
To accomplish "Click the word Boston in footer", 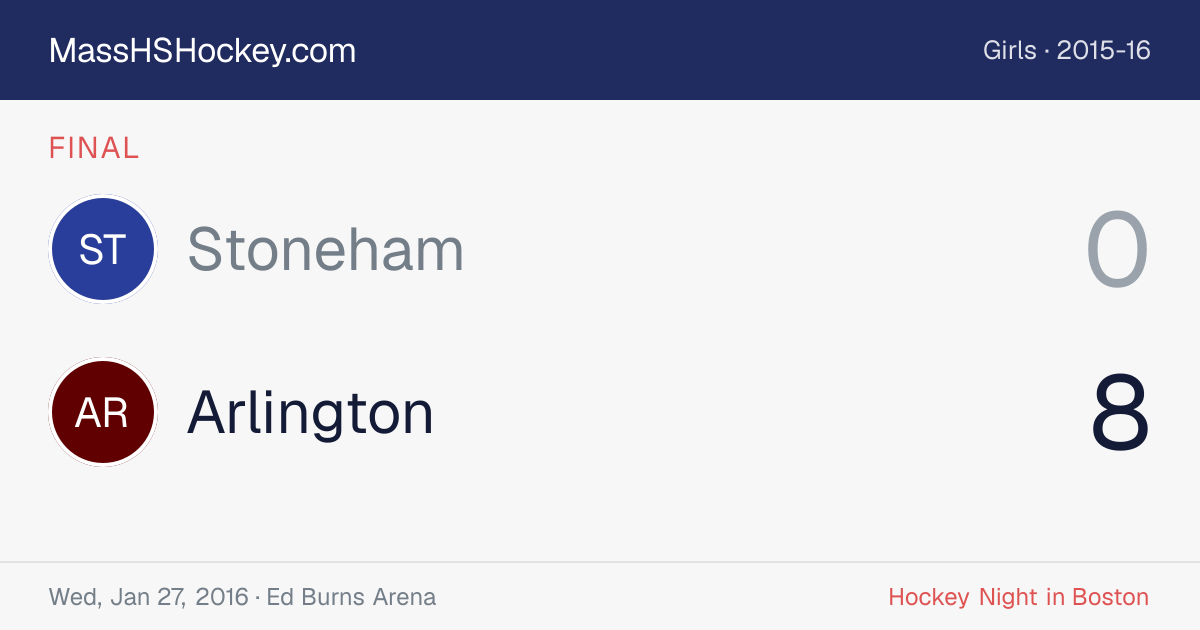I will (x=1111, y=597).
